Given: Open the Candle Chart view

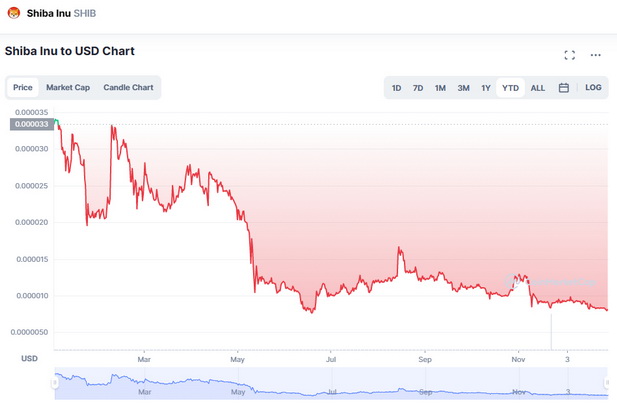Looking at the screenshot, I should pyautogui.click(x=128, y=87).
